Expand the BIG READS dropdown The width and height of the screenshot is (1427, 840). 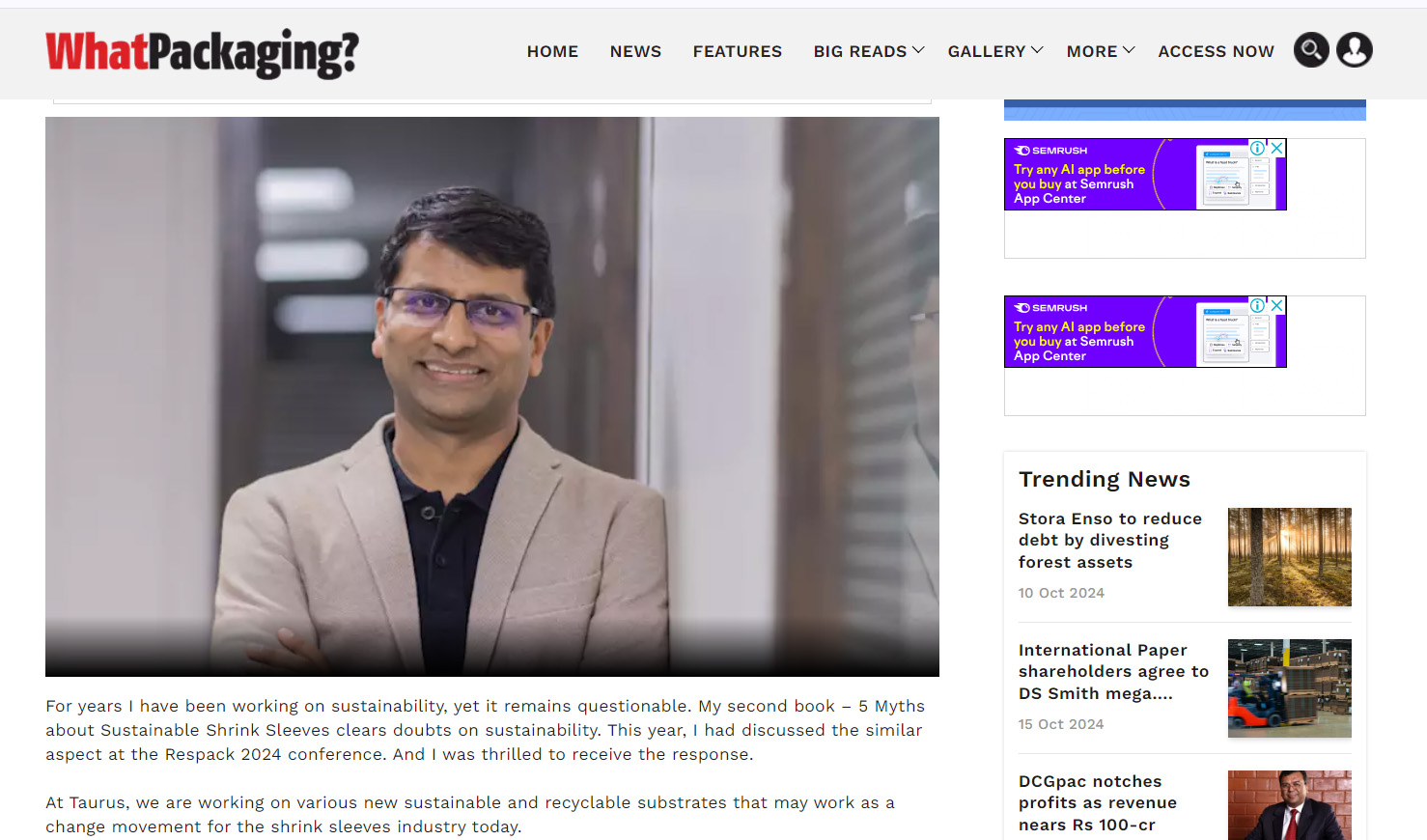[868, 51]
